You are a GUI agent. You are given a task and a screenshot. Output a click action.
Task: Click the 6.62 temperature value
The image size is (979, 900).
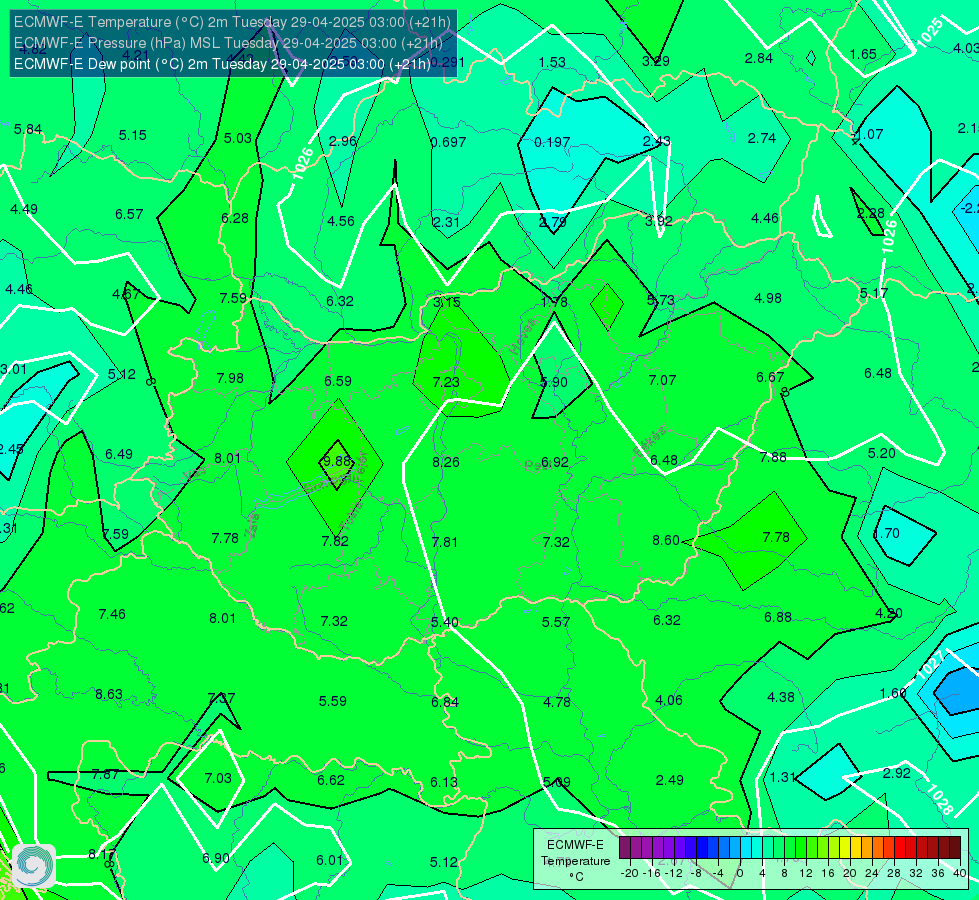point(331,781)
